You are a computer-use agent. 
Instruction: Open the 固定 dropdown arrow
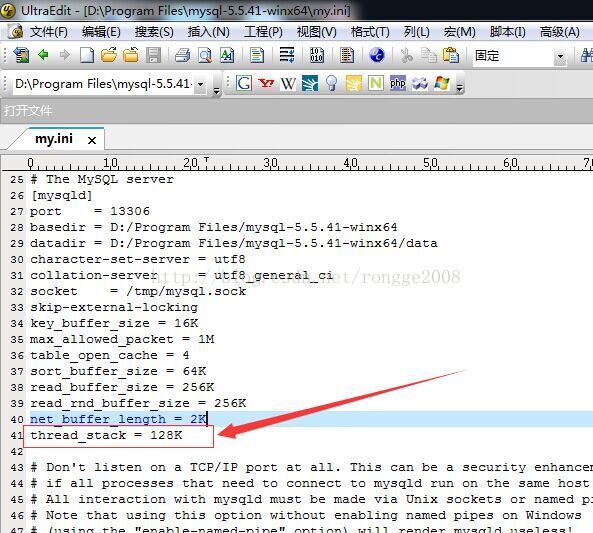[x=560, y=57]
